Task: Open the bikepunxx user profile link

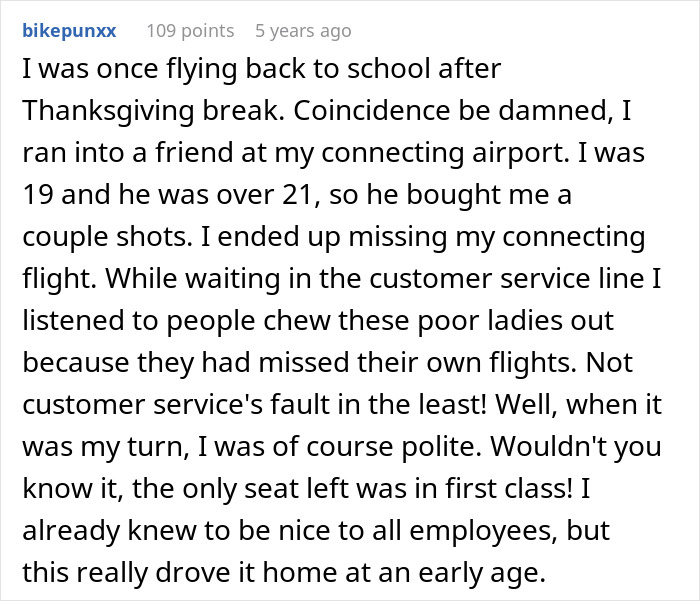Action: click(69, 30)
